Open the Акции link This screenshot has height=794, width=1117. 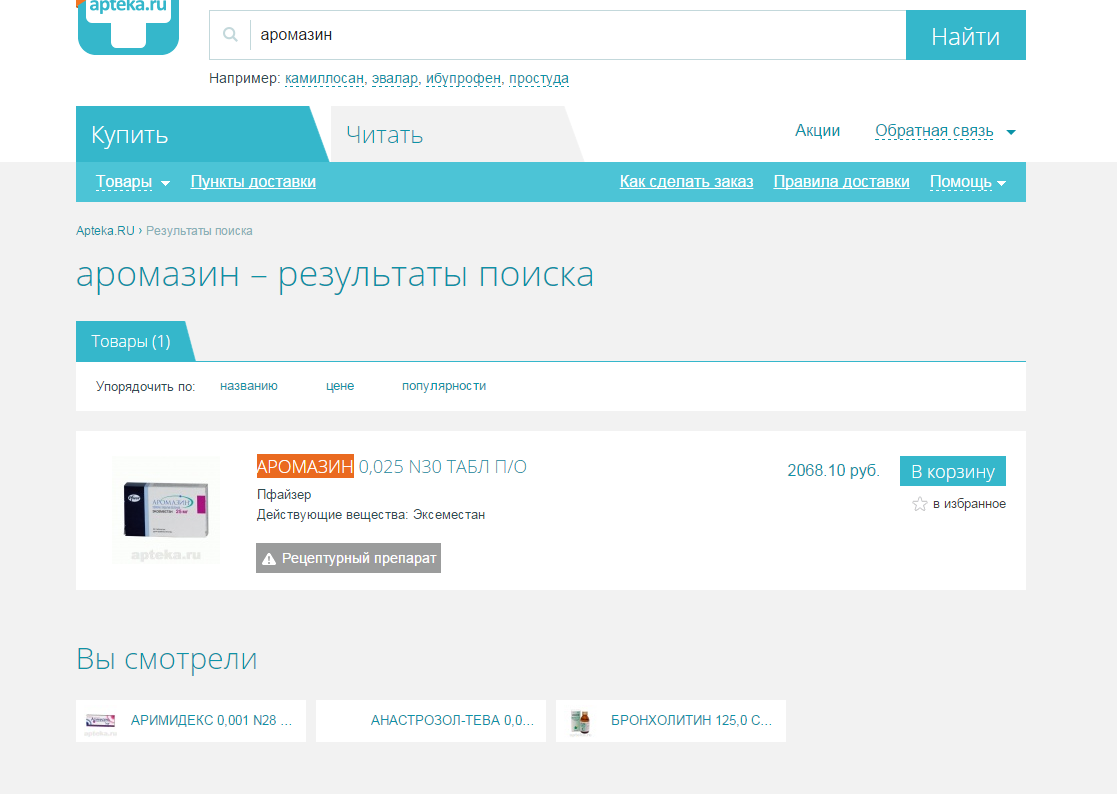coord(817,131)
